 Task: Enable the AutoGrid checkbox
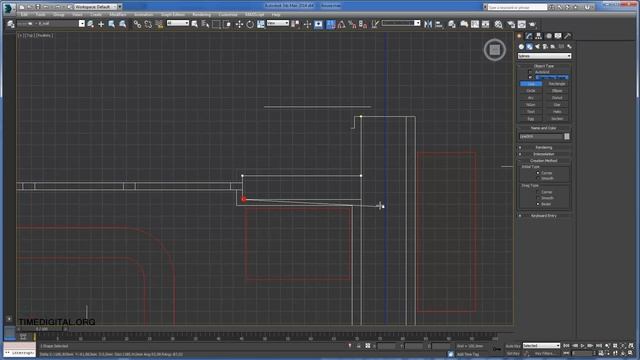pyautogui.click(x=531, y=72)
